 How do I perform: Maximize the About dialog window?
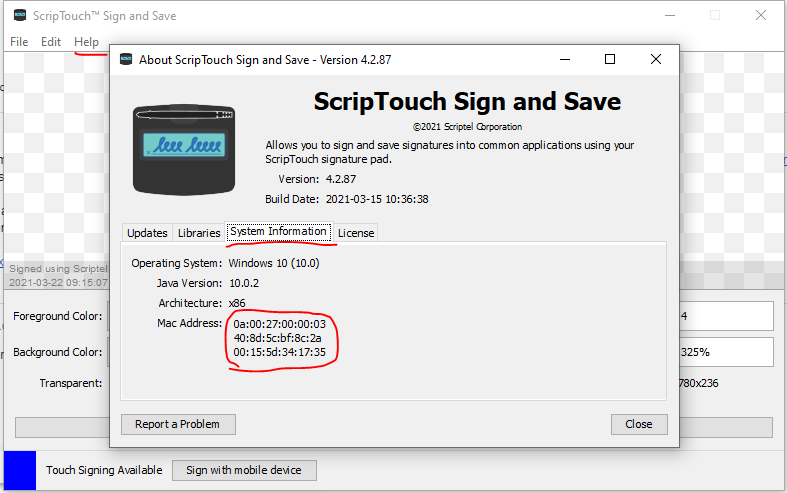coord(610,59)
